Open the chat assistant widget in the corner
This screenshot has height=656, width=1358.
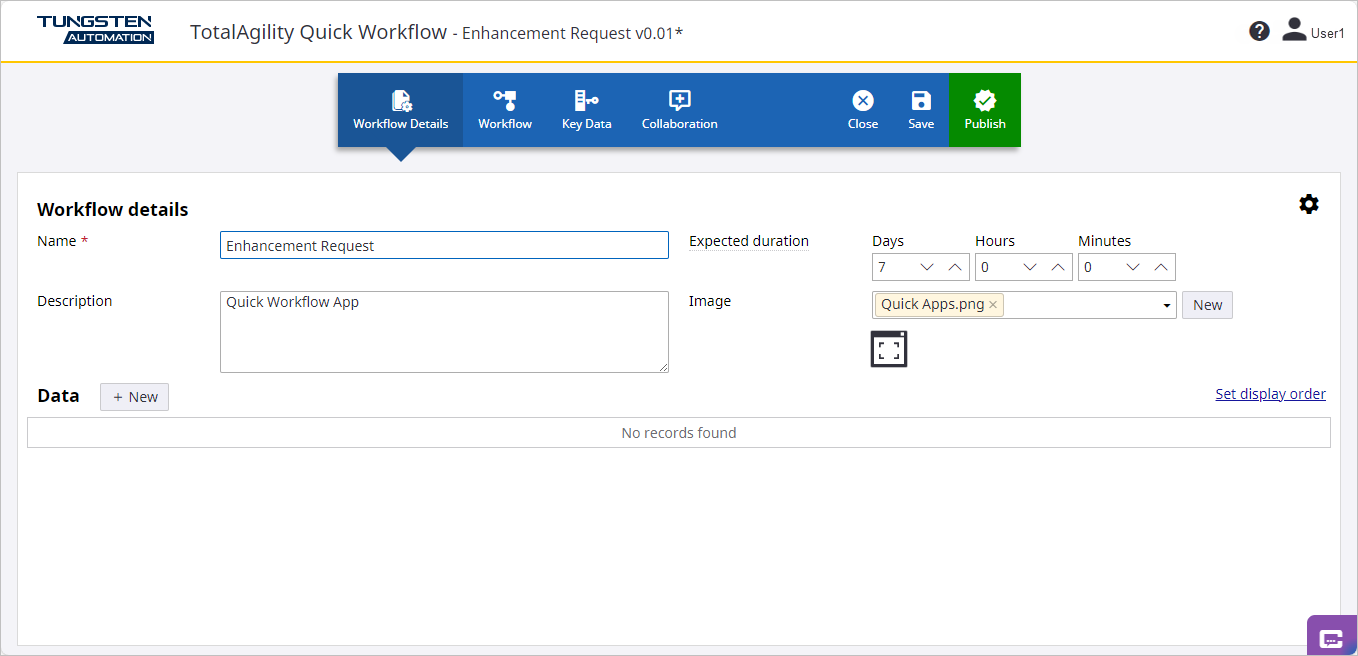click(x=1331, y=636)
